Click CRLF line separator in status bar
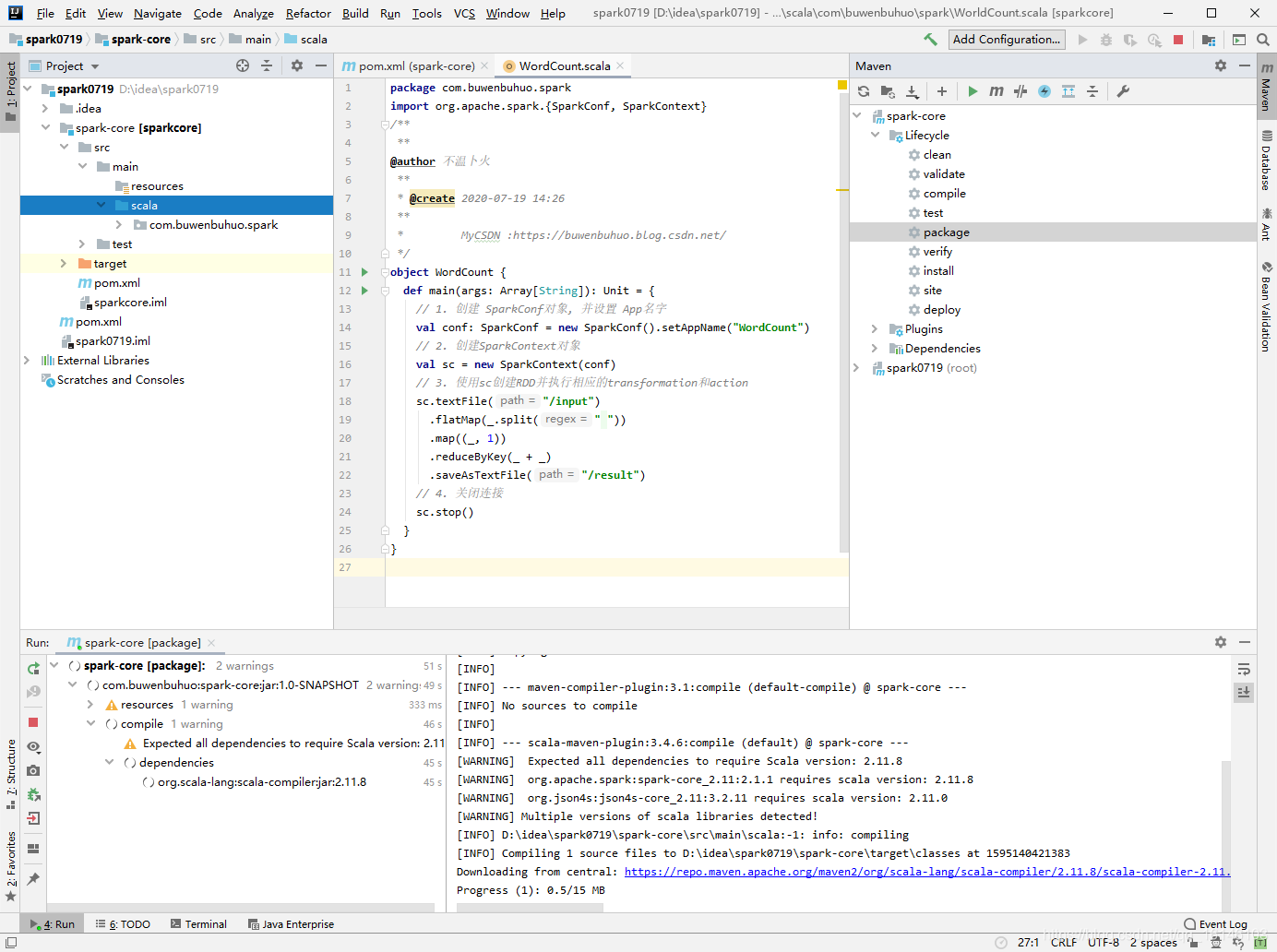The height and width of the screenshot is (952, 1277). pos(1063,942)
